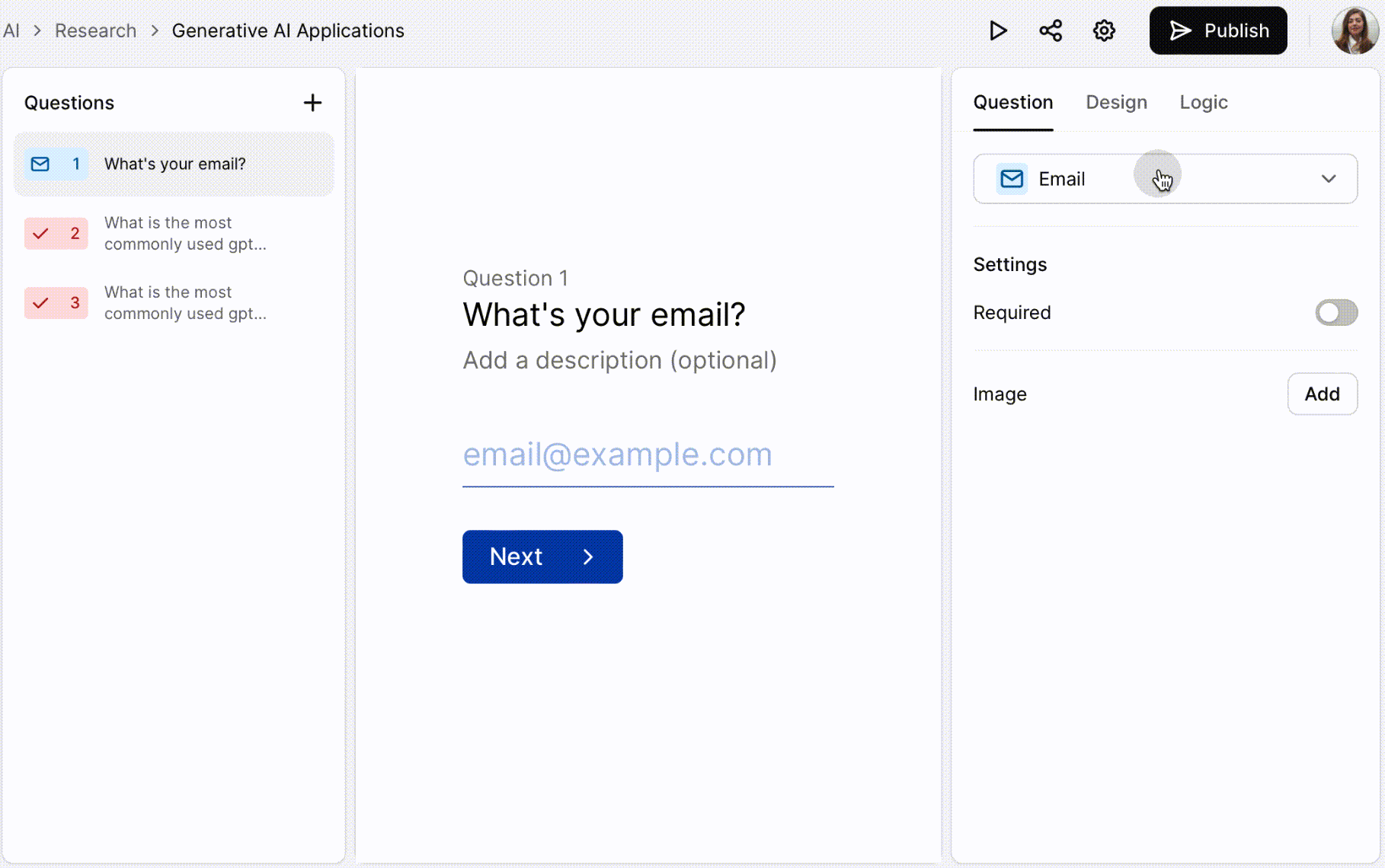Open the Email question type dropdown
The image size is (1385, 868).
coord(1164,179)
